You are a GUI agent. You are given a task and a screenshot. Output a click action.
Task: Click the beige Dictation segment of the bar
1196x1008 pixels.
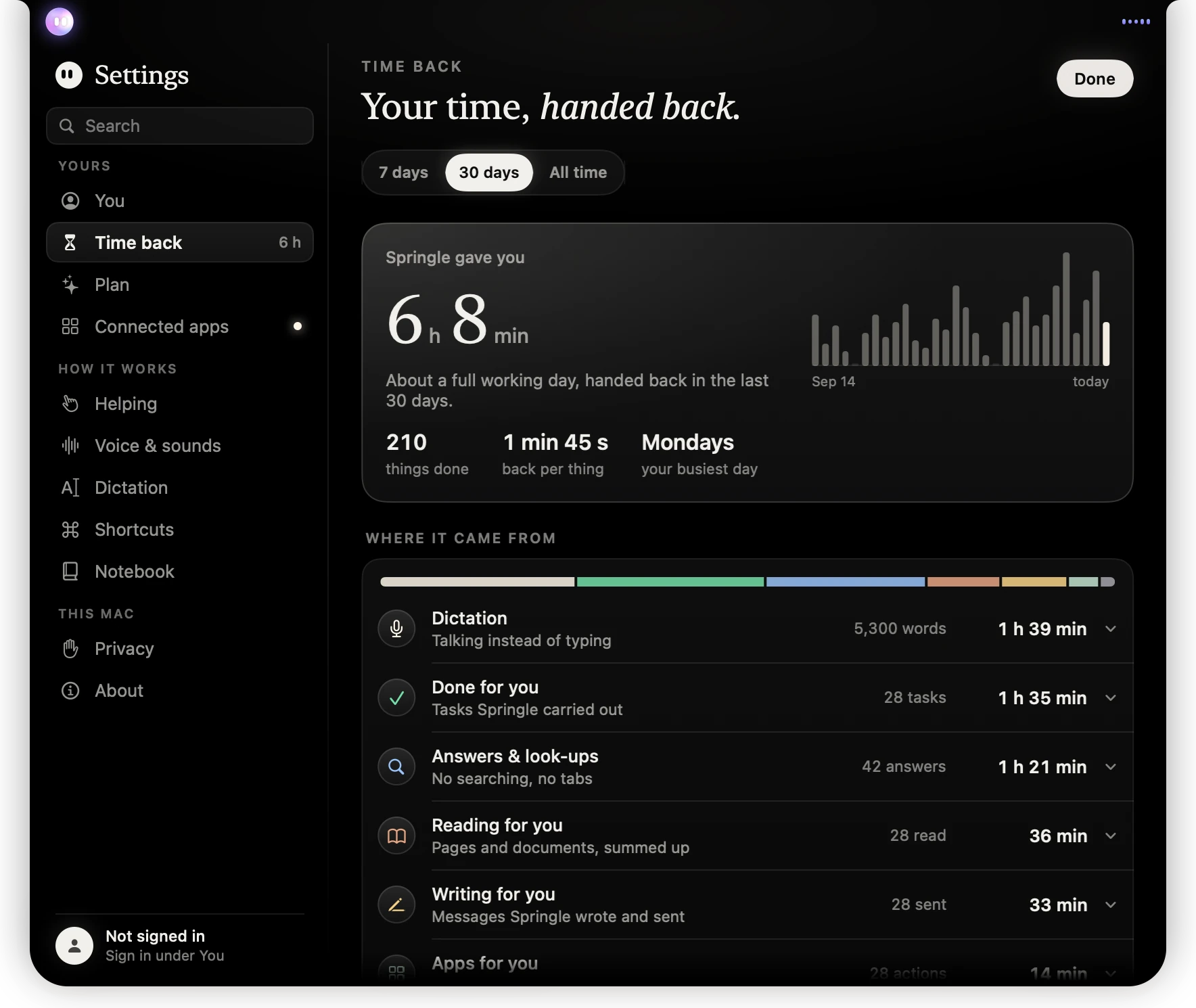477,582
